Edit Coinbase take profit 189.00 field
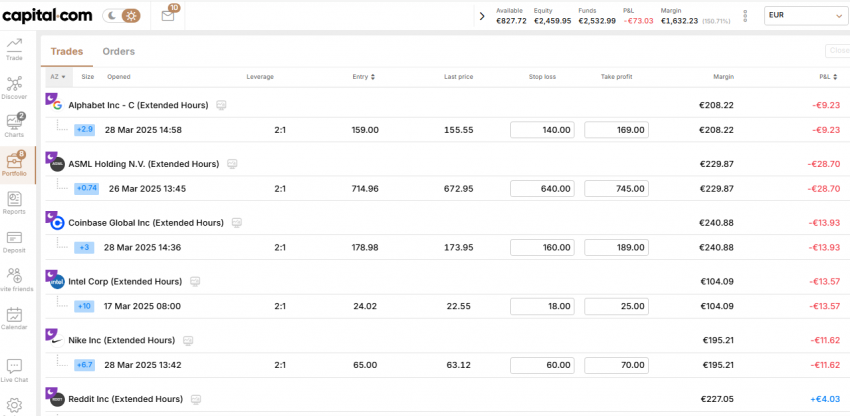 [616, 248]
